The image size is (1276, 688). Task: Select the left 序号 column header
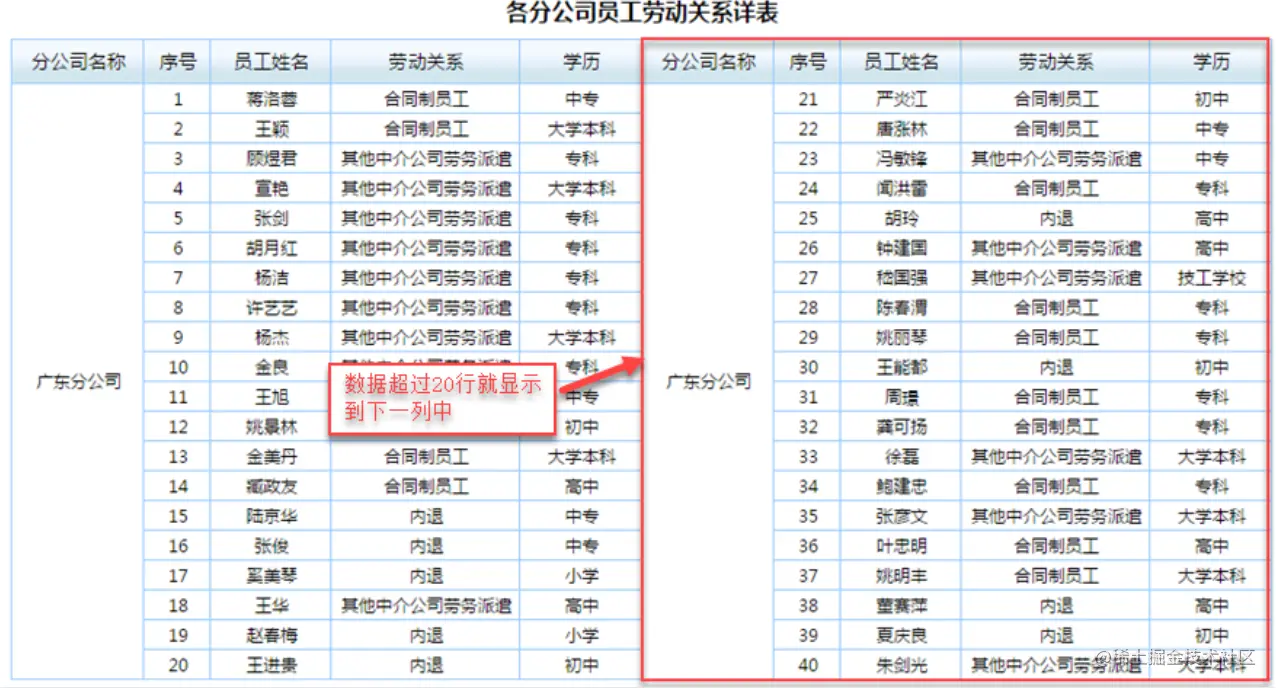(x=177, y=61)
